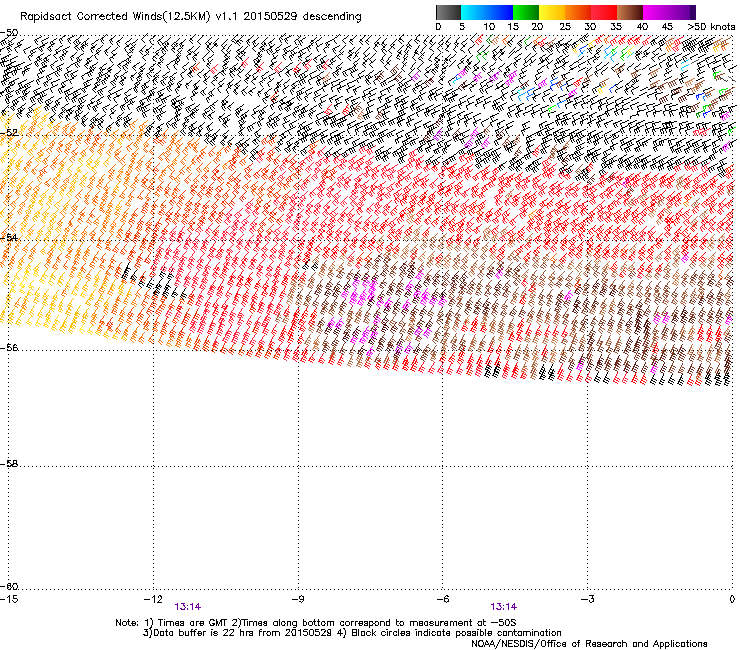This screenshot has width=740, height=650.
Task: Click the "-6" longitude axis label
Action: click(x=442, y=599)
